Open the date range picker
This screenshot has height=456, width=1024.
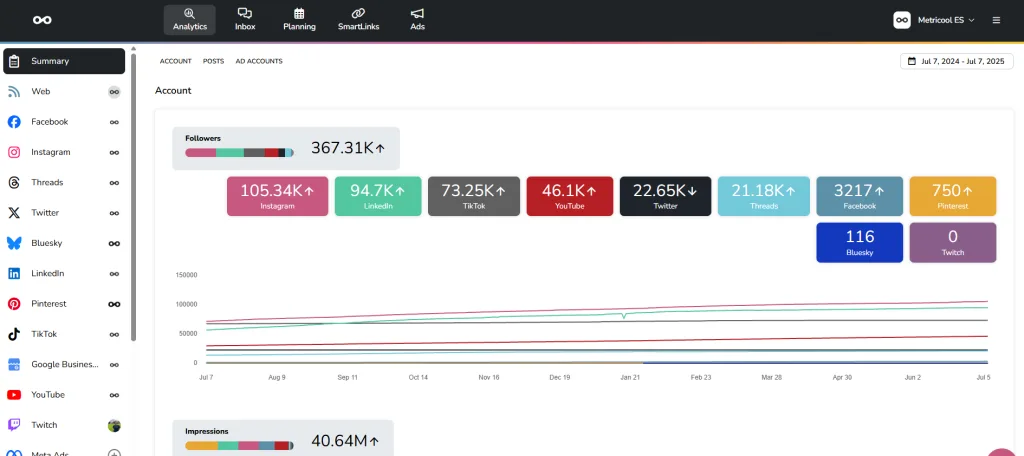pos(956,61)
